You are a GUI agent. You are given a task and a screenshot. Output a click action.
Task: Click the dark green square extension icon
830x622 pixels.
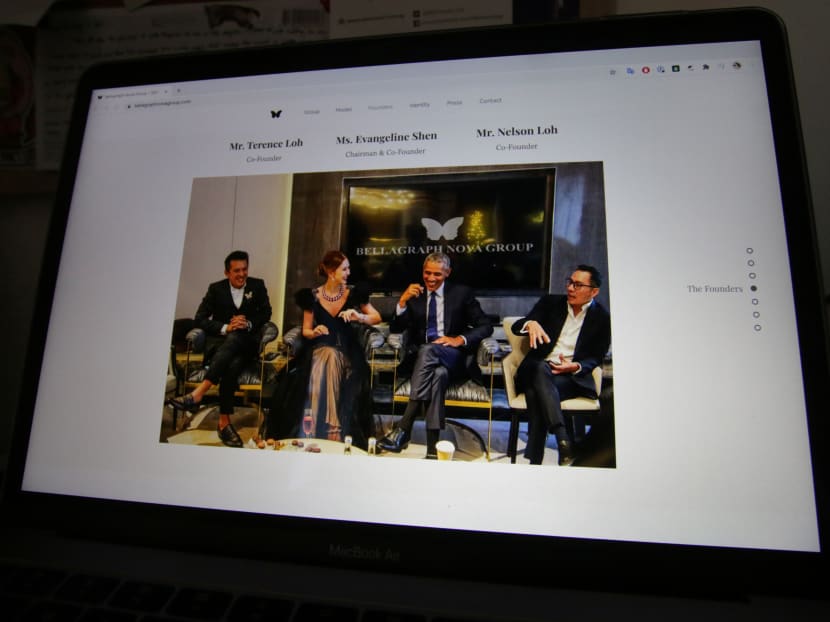[676, 68]
